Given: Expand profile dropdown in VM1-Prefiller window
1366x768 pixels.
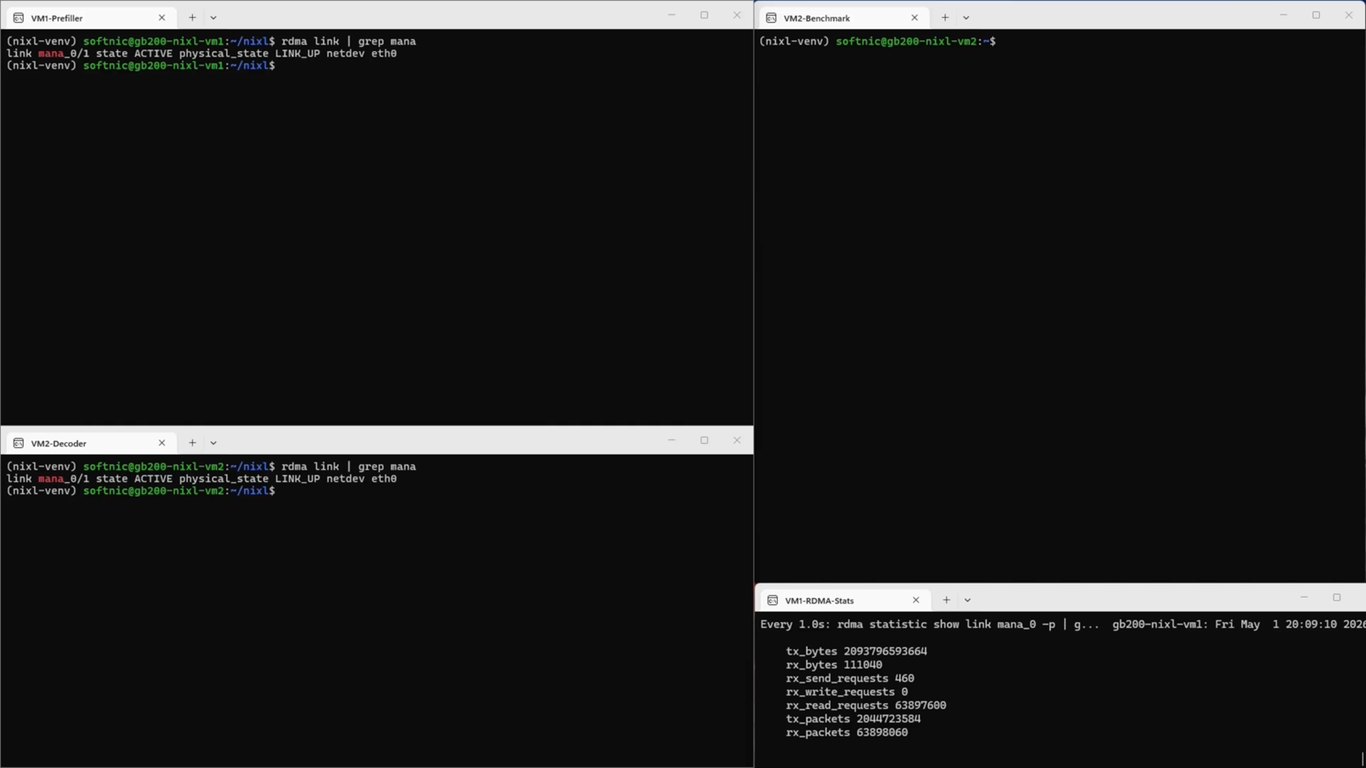Looking at the screenshot, I should coord(213,18).
